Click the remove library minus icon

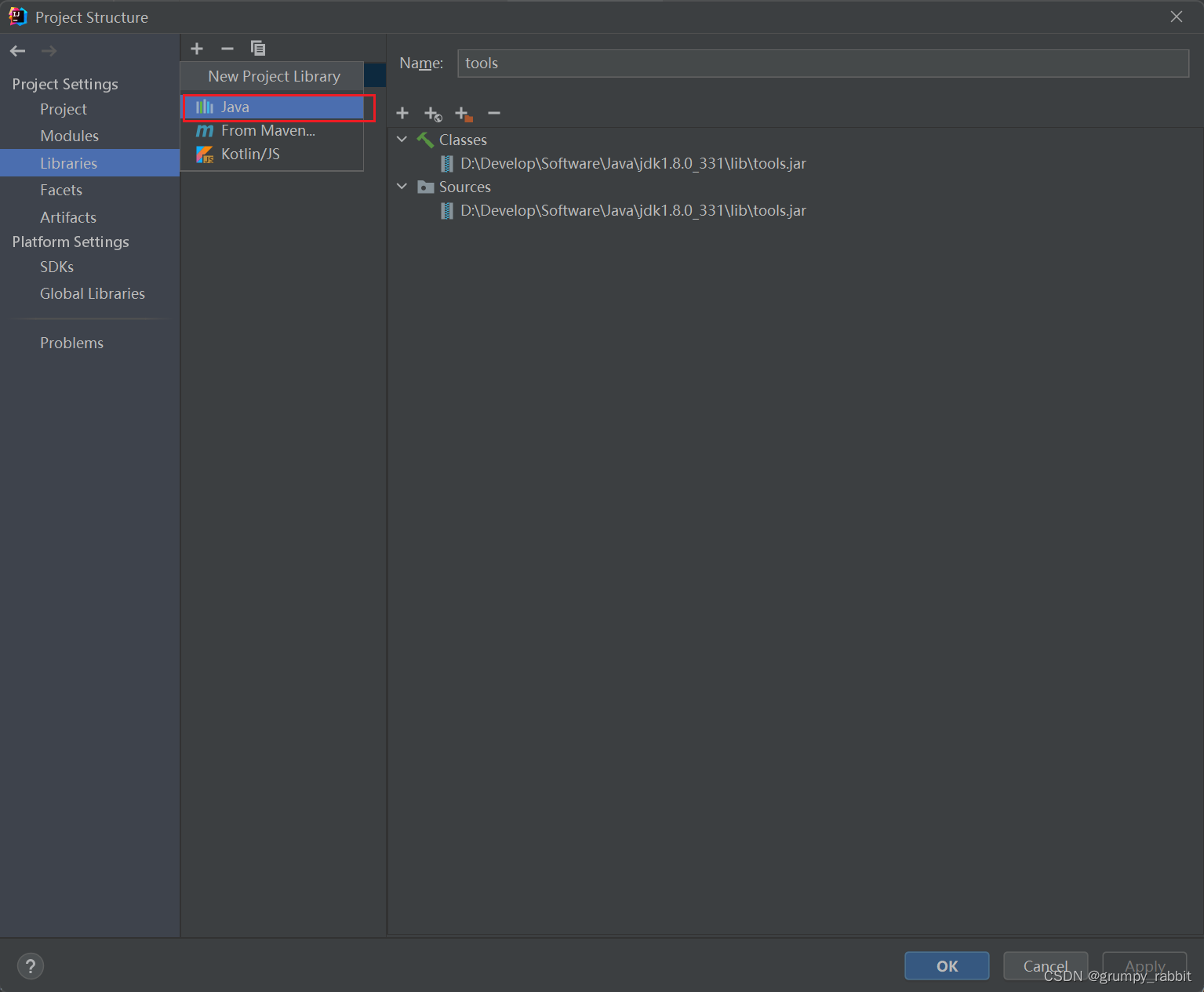pos(227,49)
